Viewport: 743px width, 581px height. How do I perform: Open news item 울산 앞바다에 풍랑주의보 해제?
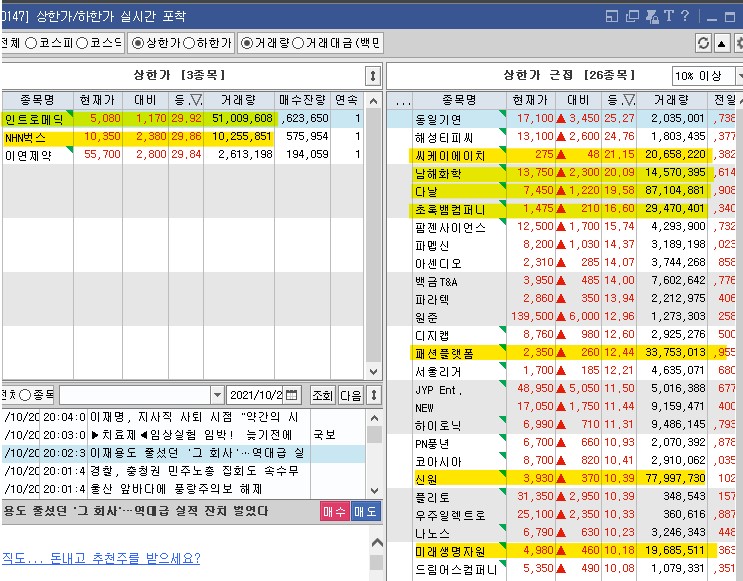click(x=183, y=489)
